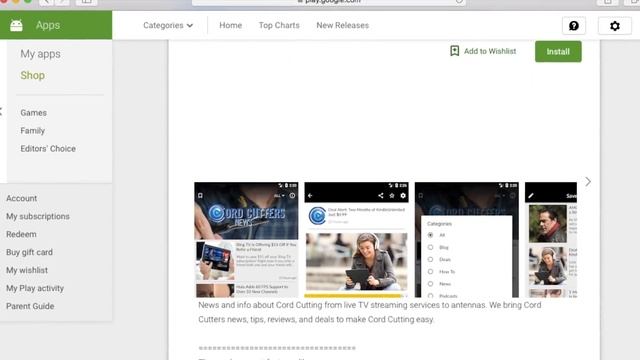Open the Categories list screenshot

pyautogui.click(x=467, y=240)
